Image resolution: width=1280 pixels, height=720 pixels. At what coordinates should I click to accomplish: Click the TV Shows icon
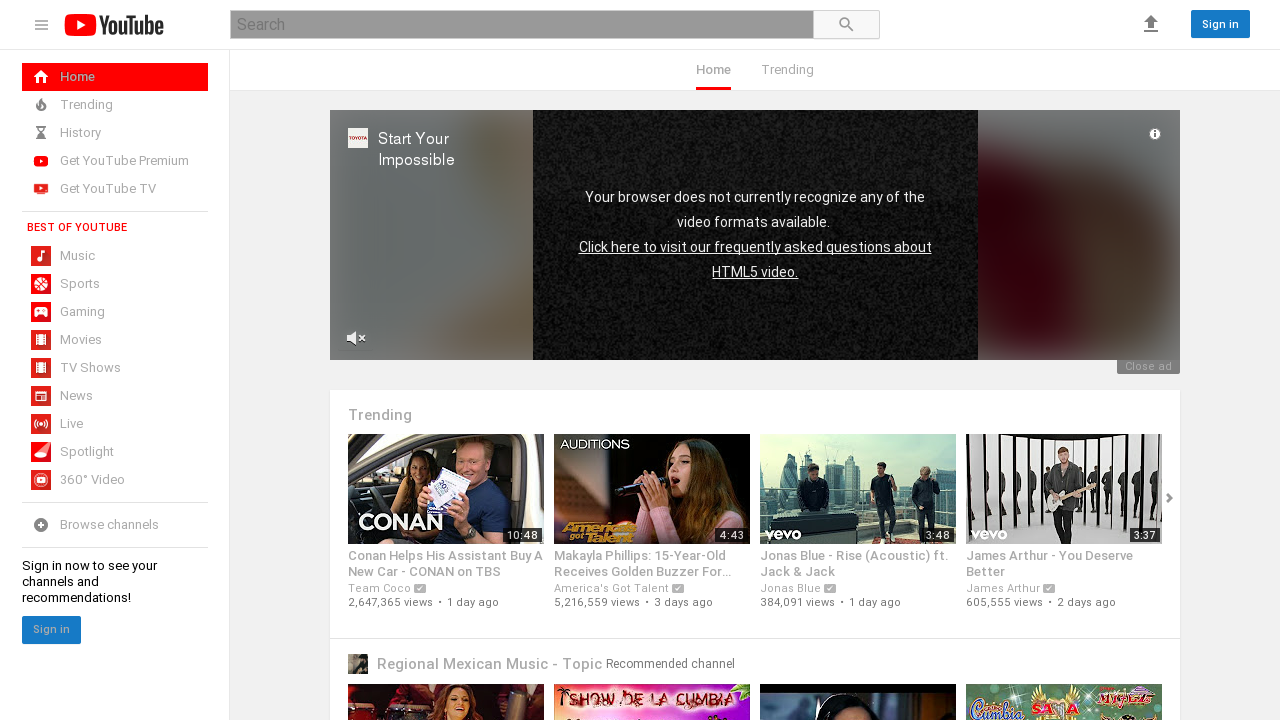(41, 368)
